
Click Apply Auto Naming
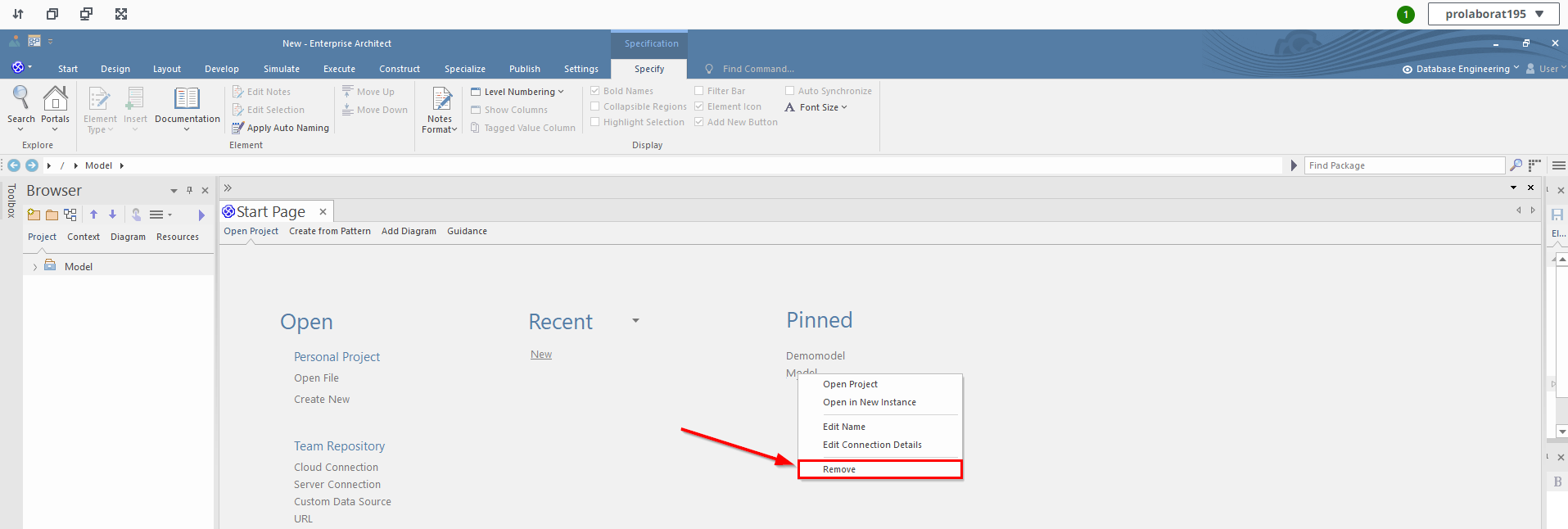point(281,128)
